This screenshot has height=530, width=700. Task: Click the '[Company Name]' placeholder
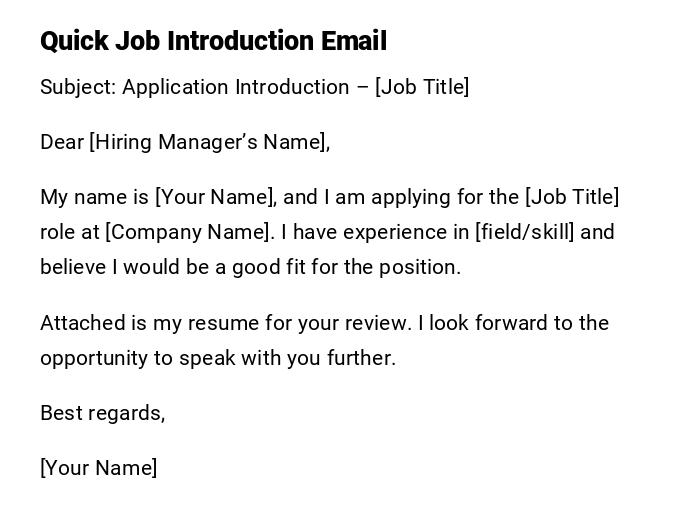(x=189, y=232)
